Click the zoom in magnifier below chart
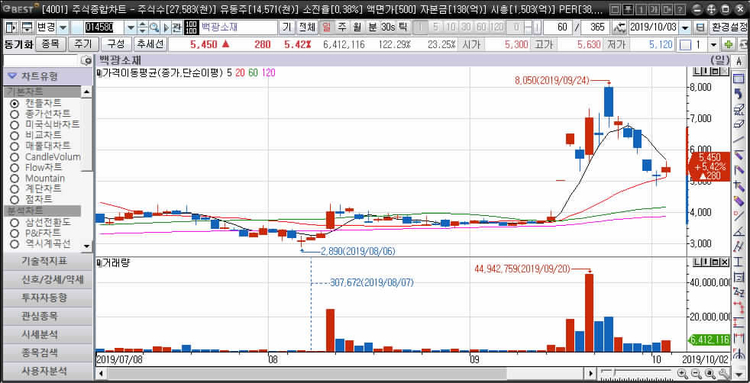750x383 pixels. (682, 373)
